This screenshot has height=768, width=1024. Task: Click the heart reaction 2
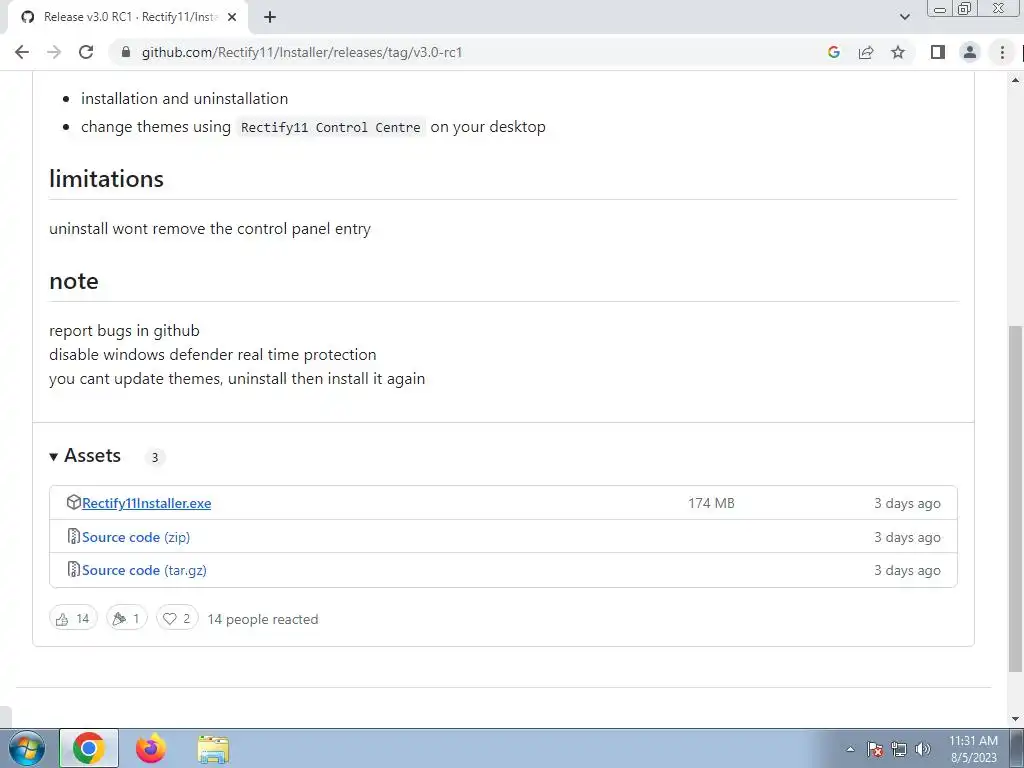(177, 618)
